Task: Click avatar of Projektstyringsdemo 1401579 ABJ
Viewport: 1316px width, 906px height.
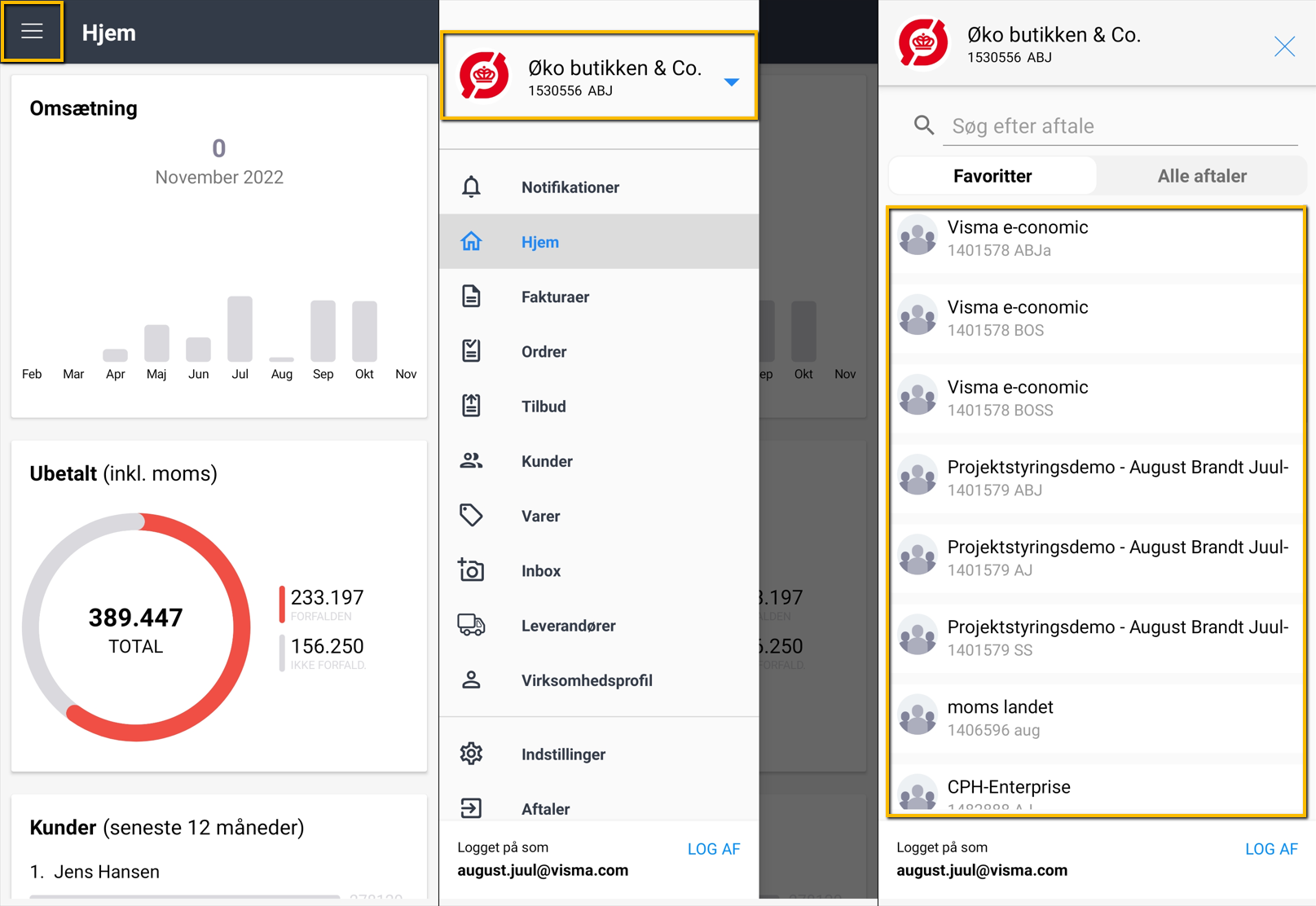Action: click(x=918, y=476)
